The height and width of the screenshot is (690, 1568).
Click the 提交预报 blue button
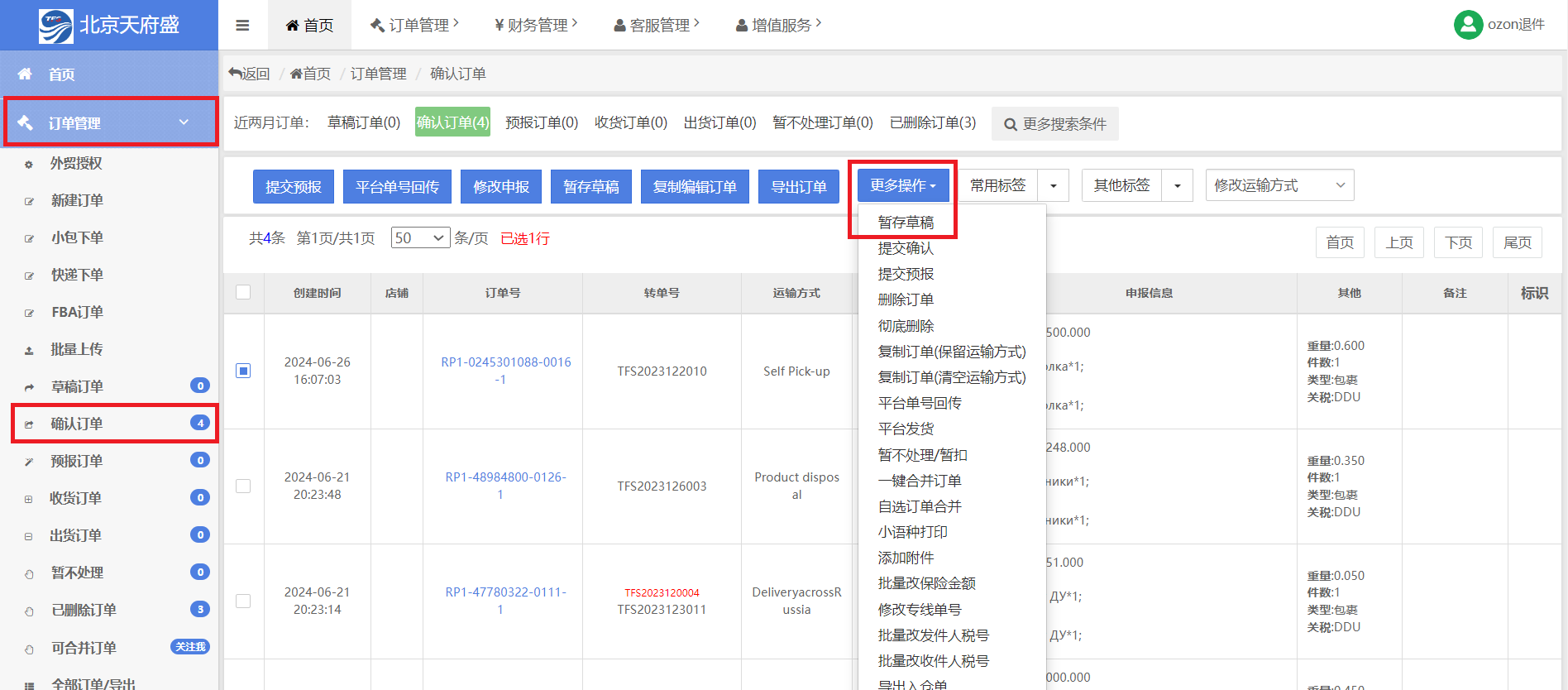(293, 186)
